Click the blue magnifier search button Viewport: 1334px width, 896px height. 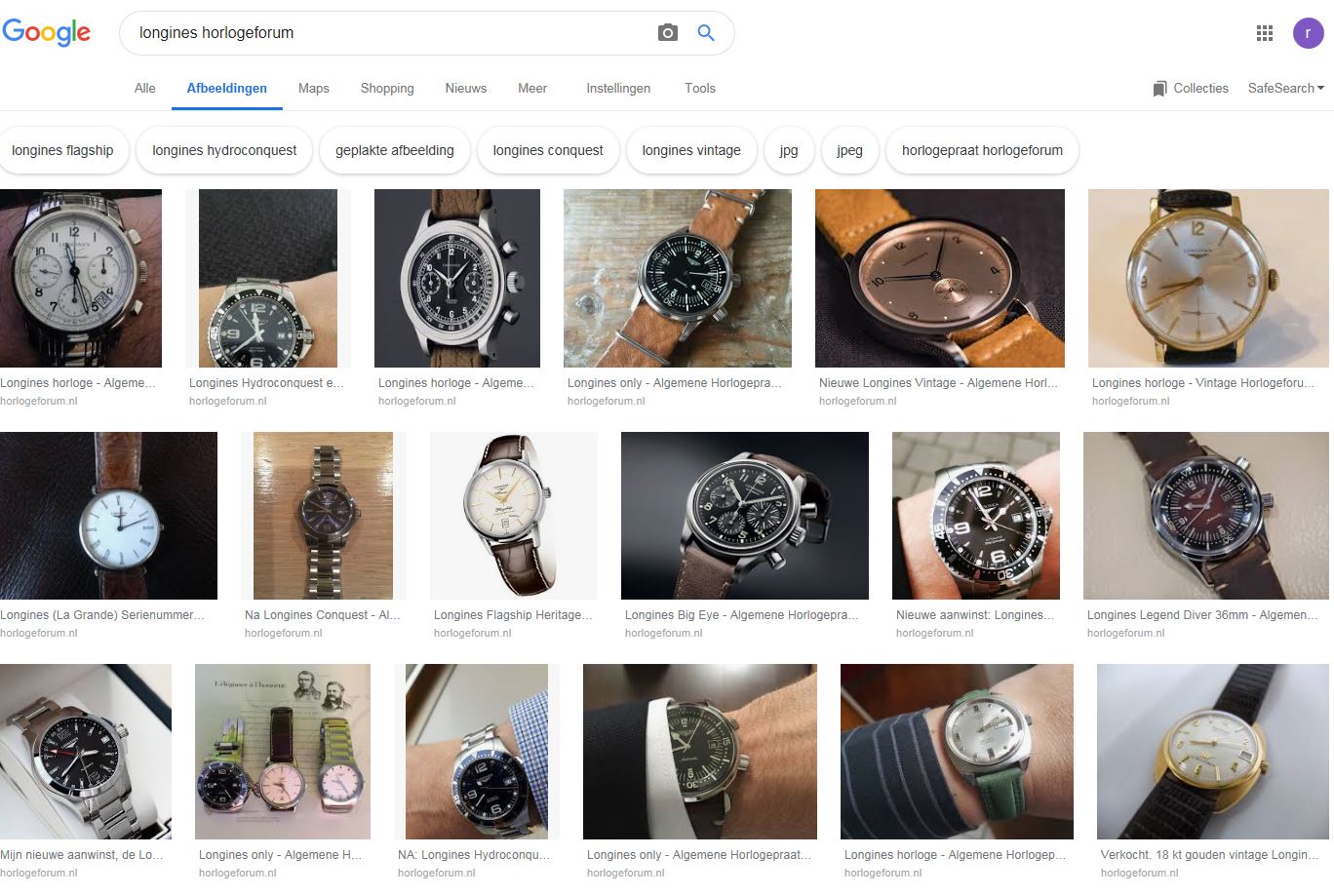point(706,33)
